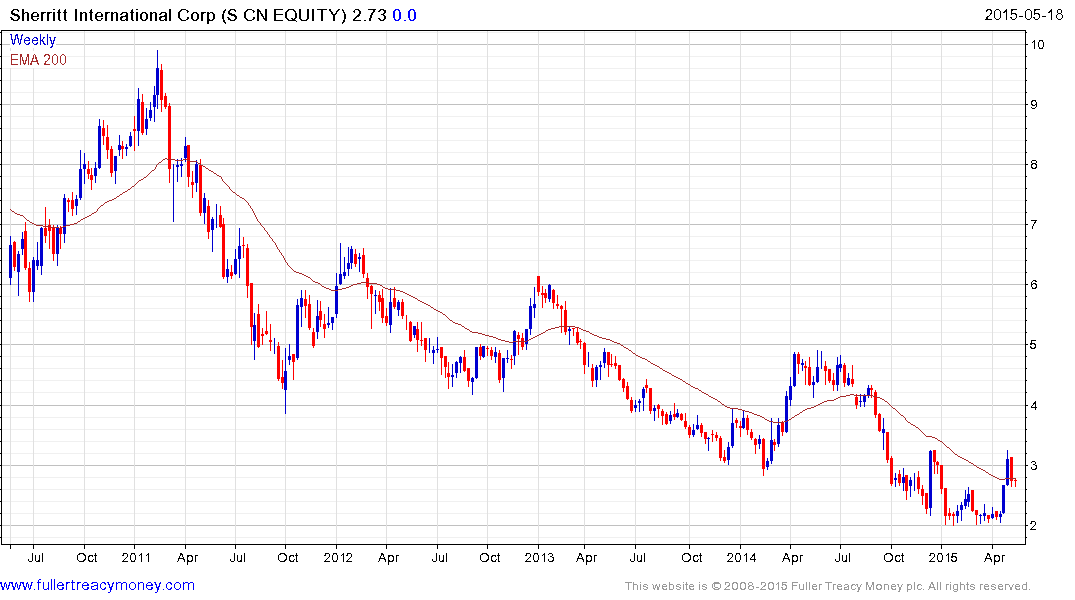1075x600 pixels.
Task: Click the x-axis label 2015
Action: 943,557
